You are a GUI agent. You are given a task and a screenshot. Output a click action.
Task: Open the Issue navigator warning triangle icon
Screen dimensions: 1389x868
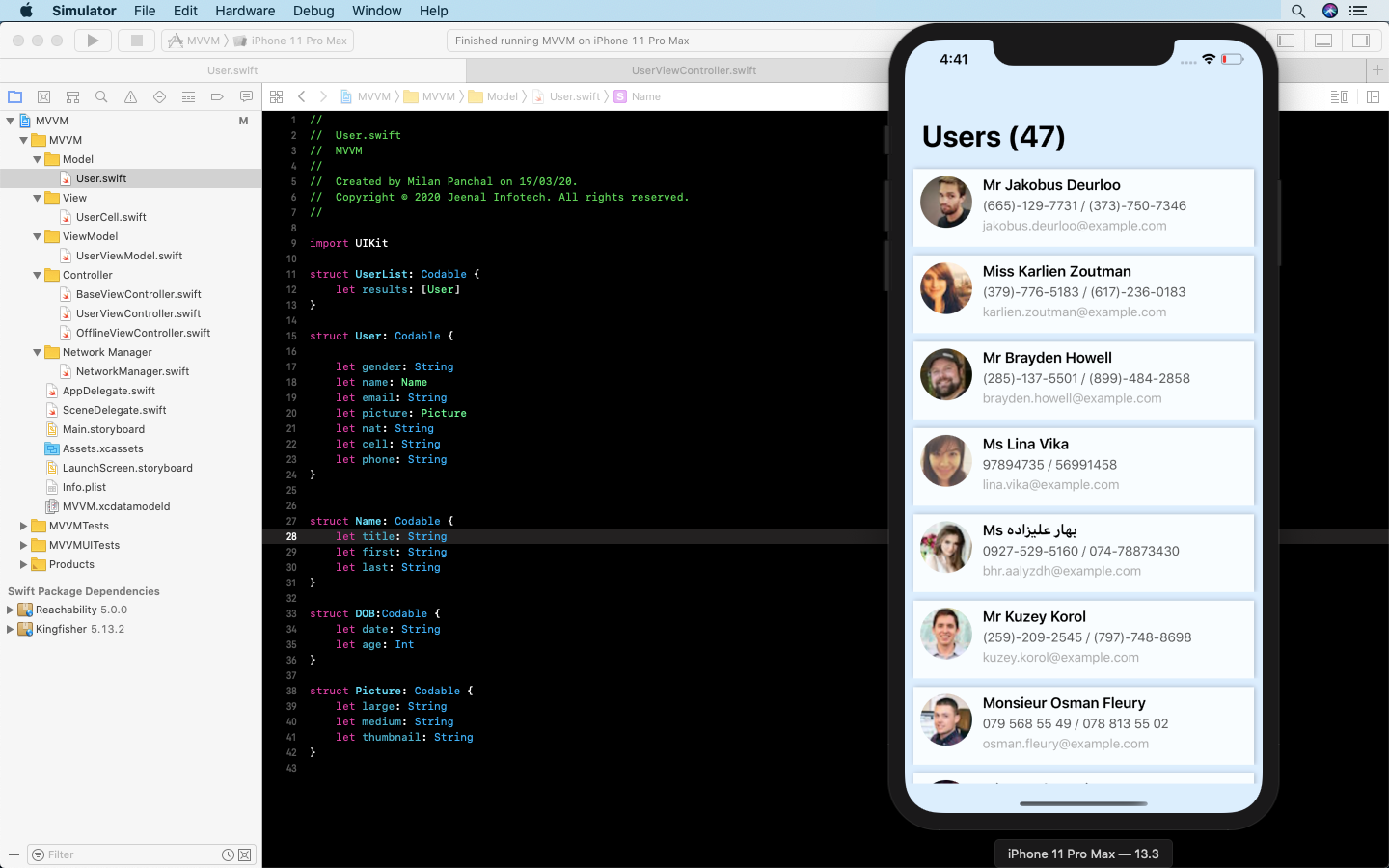129,96
